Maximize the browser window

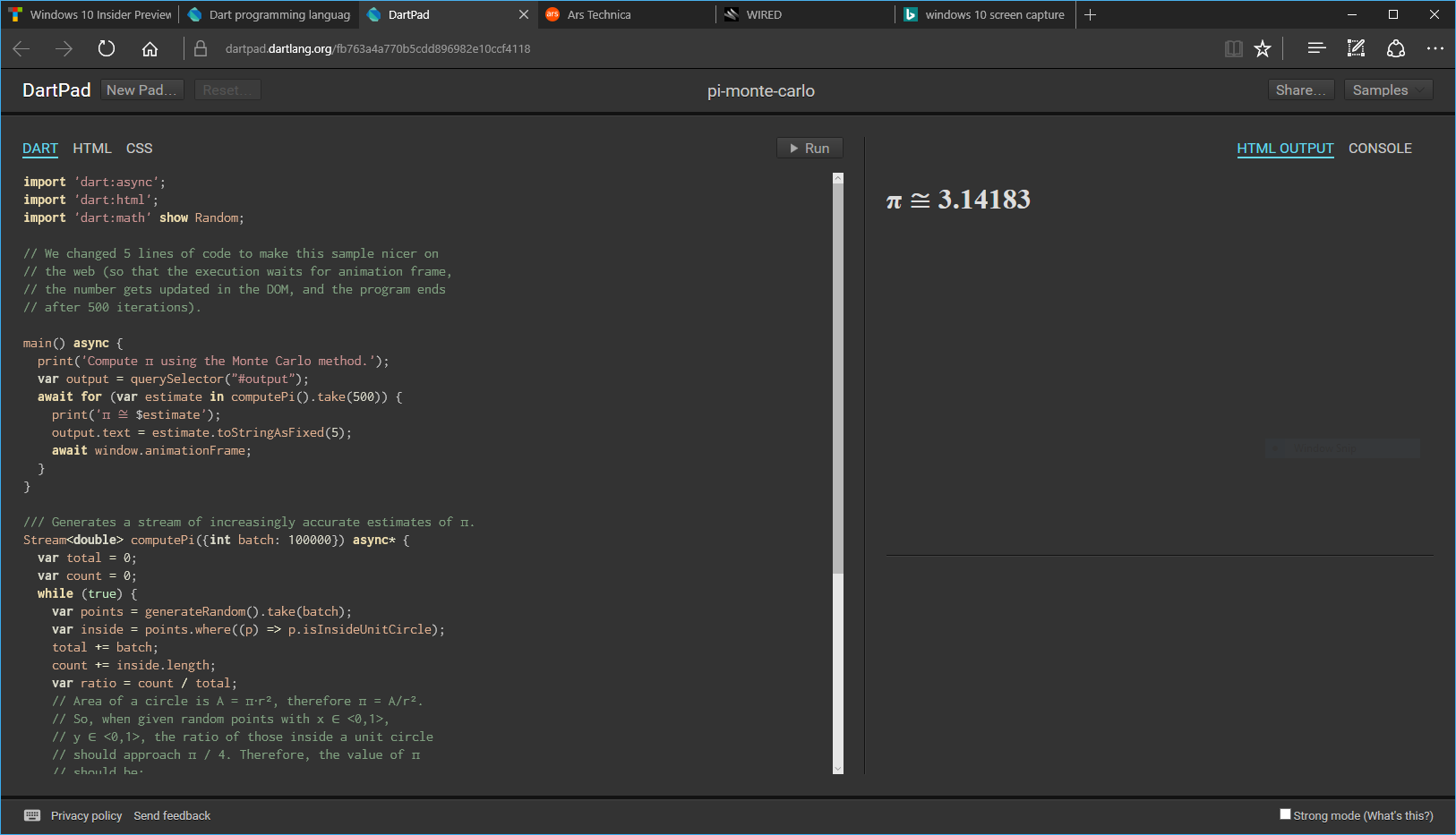(x=1393, y=15)
